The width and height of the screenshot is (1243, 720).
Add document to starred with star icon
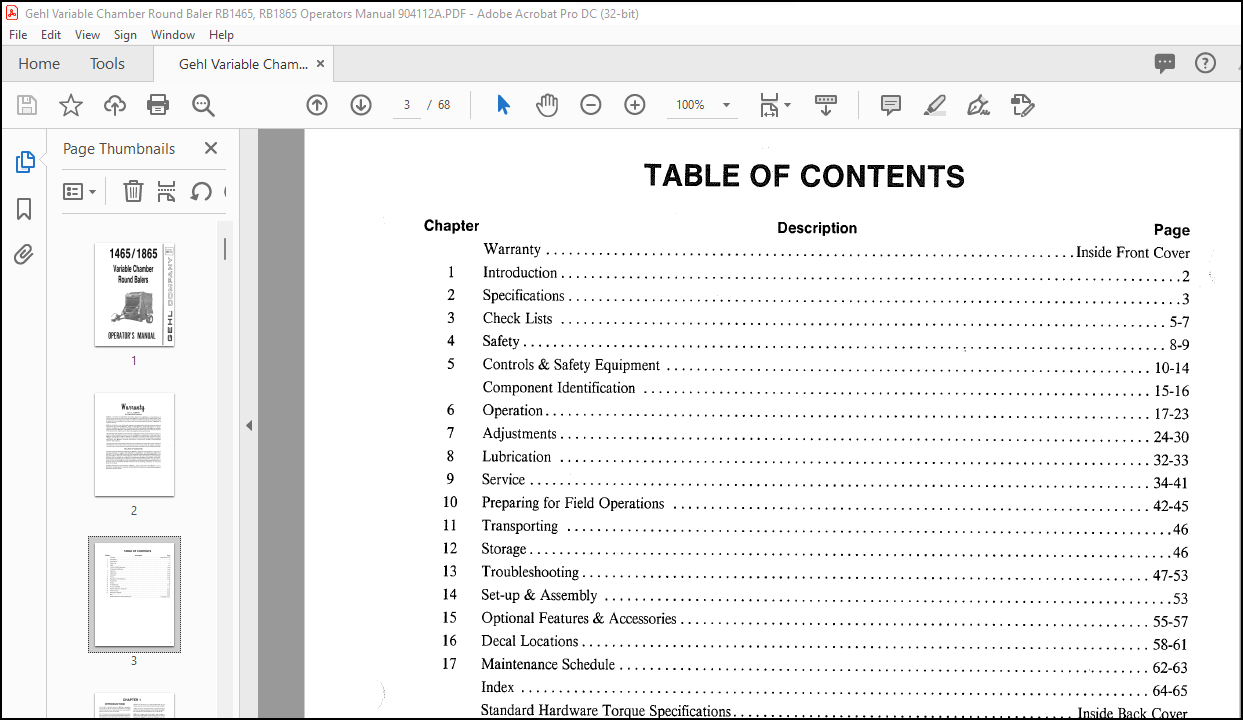click(71, 105)
